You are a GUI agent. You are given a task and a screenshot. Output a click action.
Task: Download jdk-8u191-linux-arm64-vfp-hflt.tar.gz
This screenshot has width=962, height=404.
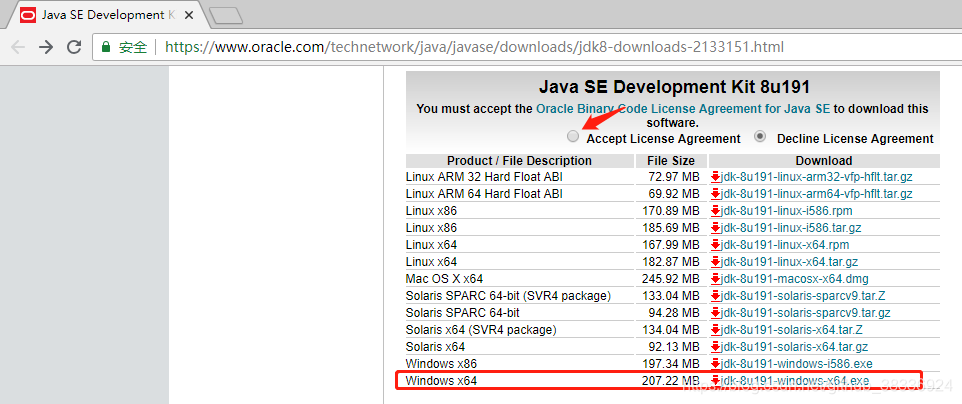pyautogui.click(x=817, y=194)
